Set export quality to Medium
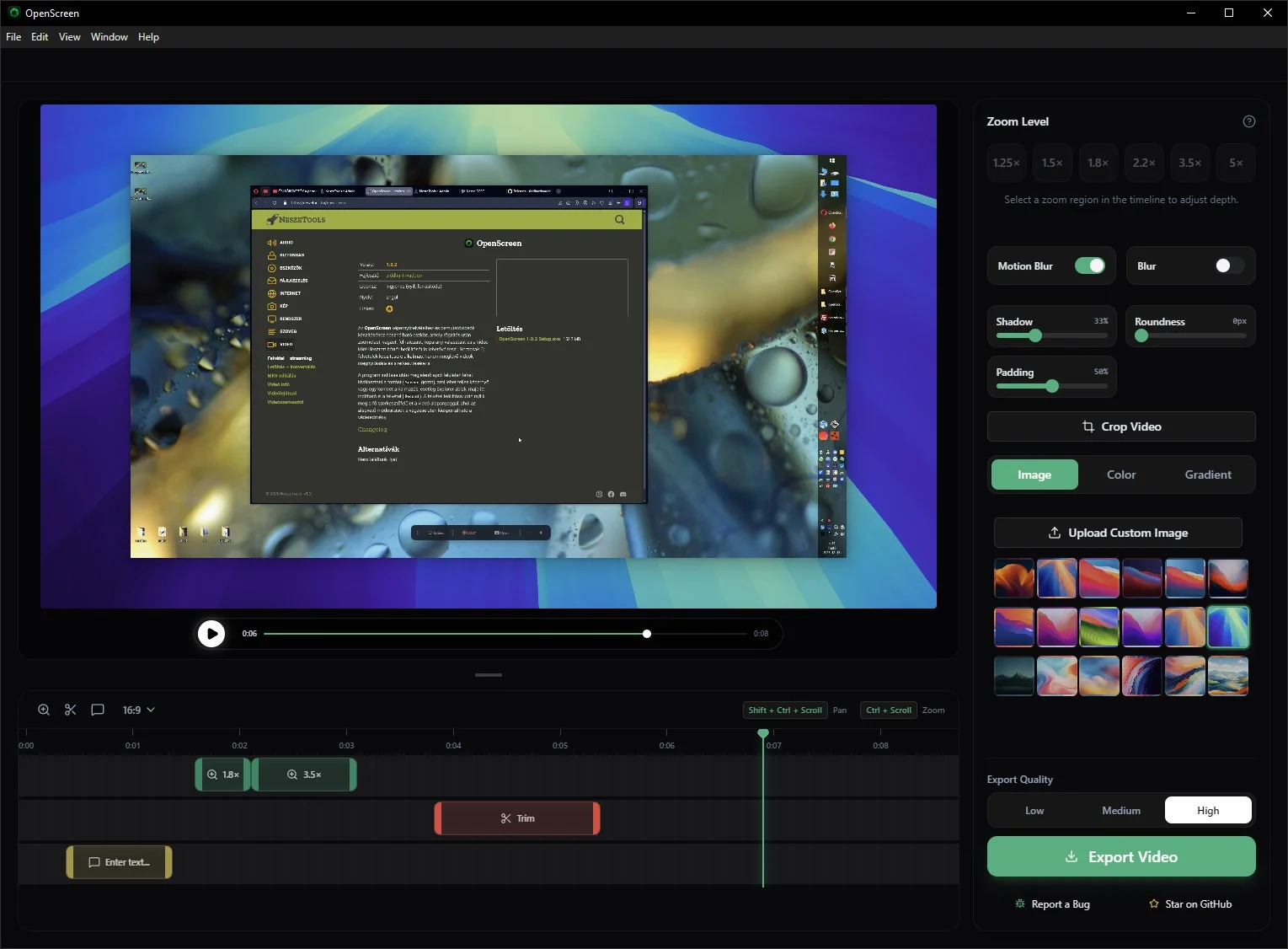Screen dimensions: 1288x949 [x=1121, y=810]
